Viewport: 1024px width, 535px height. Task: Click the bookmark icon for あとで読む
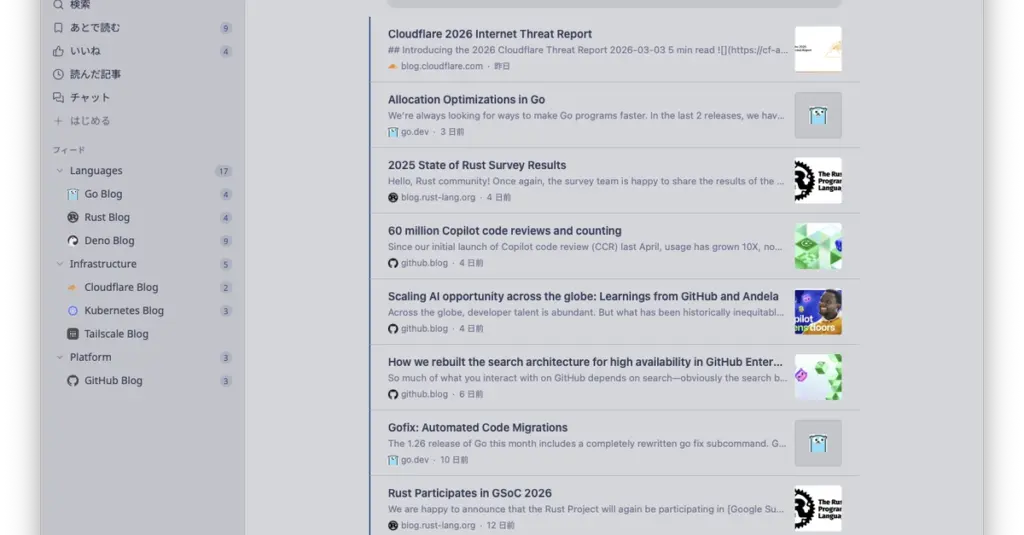58,28
